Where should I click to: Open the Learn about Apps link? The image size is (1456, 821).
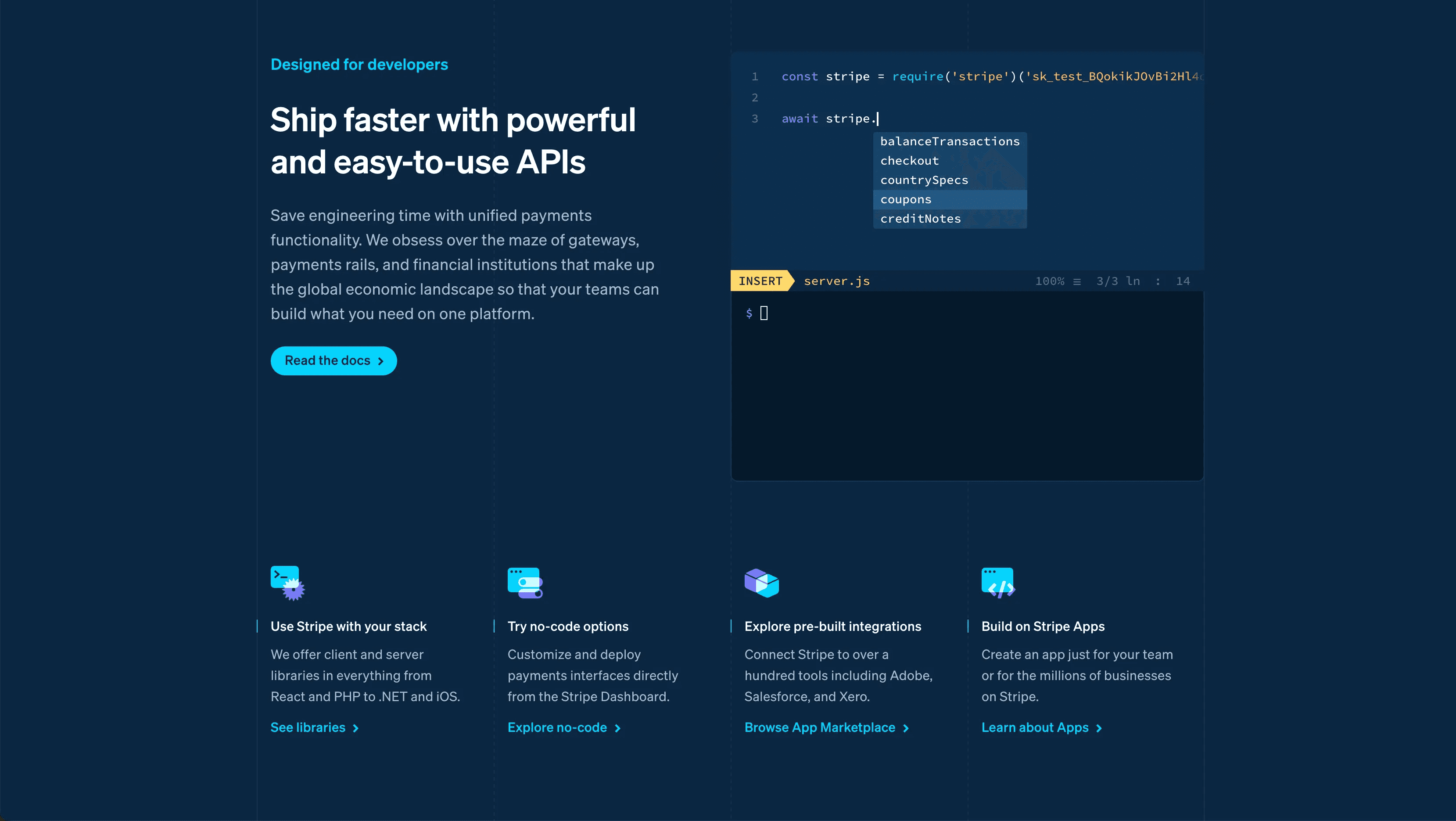point(1042,728)
